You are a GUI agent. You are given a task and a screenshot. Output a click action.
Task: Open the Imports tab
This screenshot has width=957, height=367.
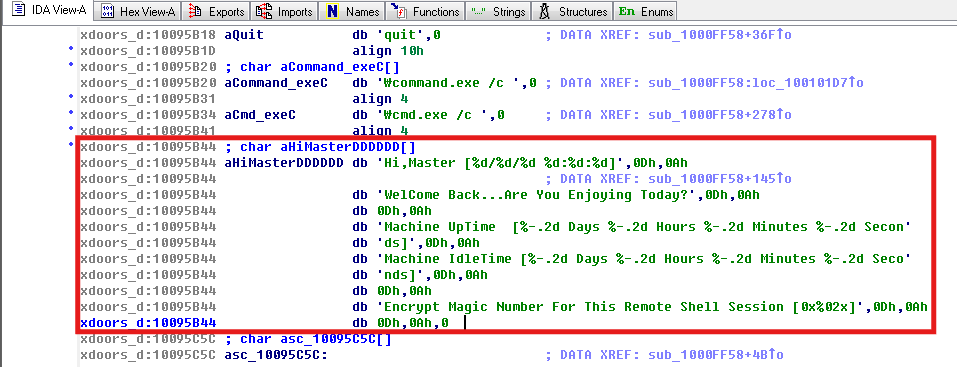pyautogui.click(x=285, y=11)
